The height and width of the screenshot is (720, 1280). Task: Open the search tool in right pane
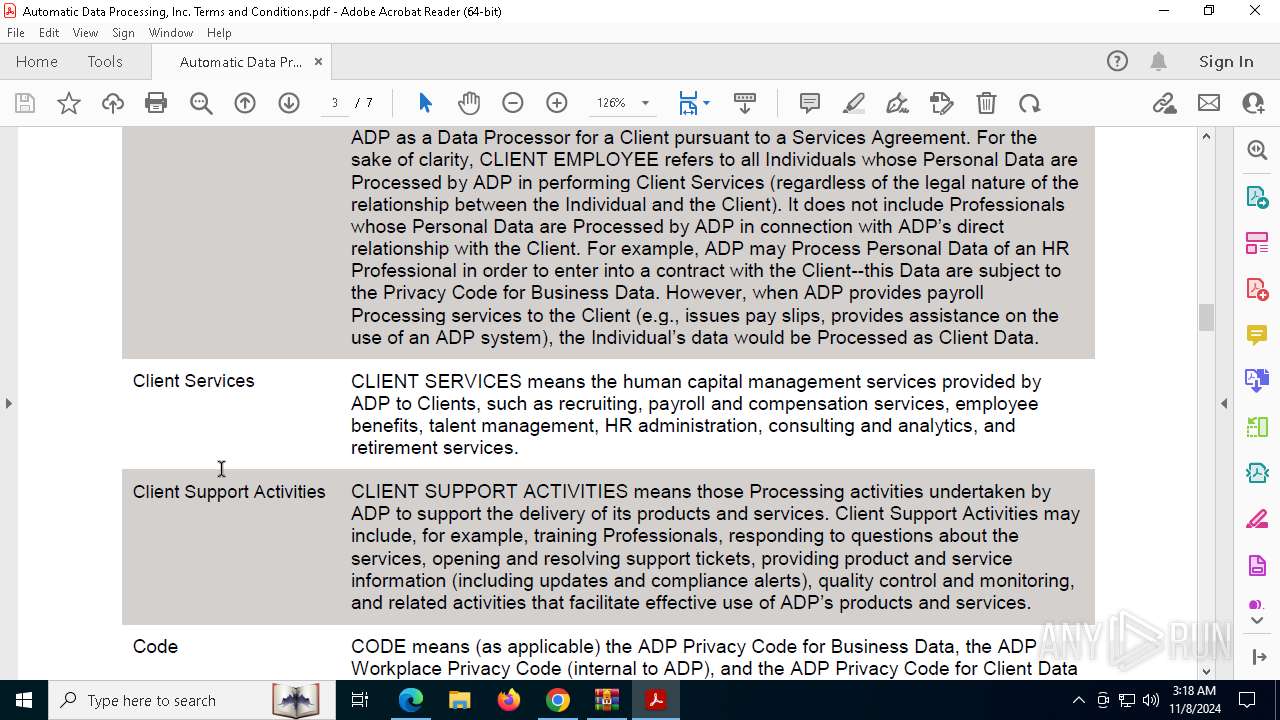coord(1257,150)
